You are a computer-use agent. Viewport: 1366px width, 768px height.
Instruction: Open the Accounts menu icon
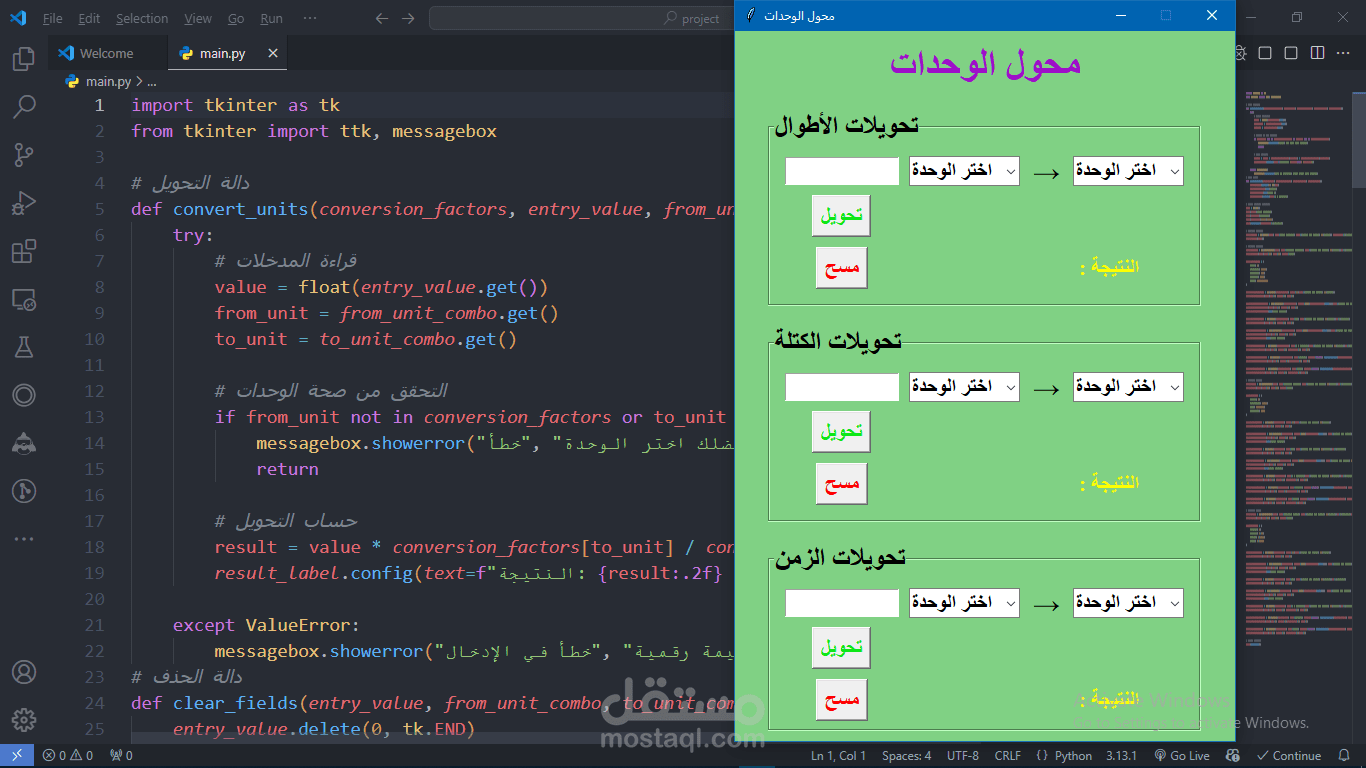click(24, 672)
